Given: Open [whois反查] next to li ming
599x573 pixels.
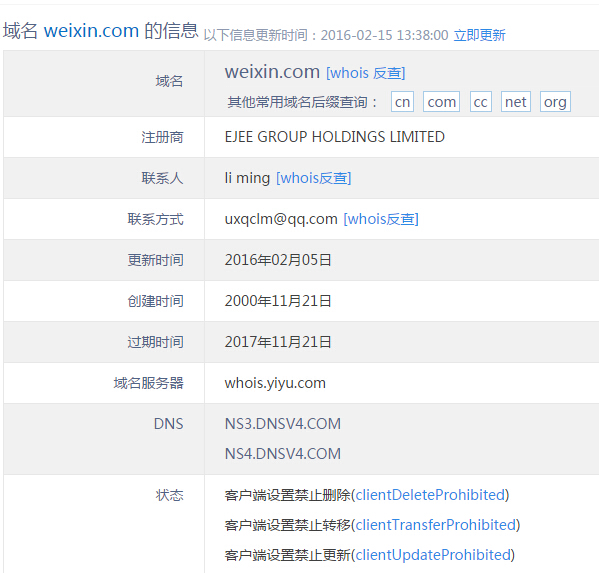Looking at the screenshot, I should point(314,178).
